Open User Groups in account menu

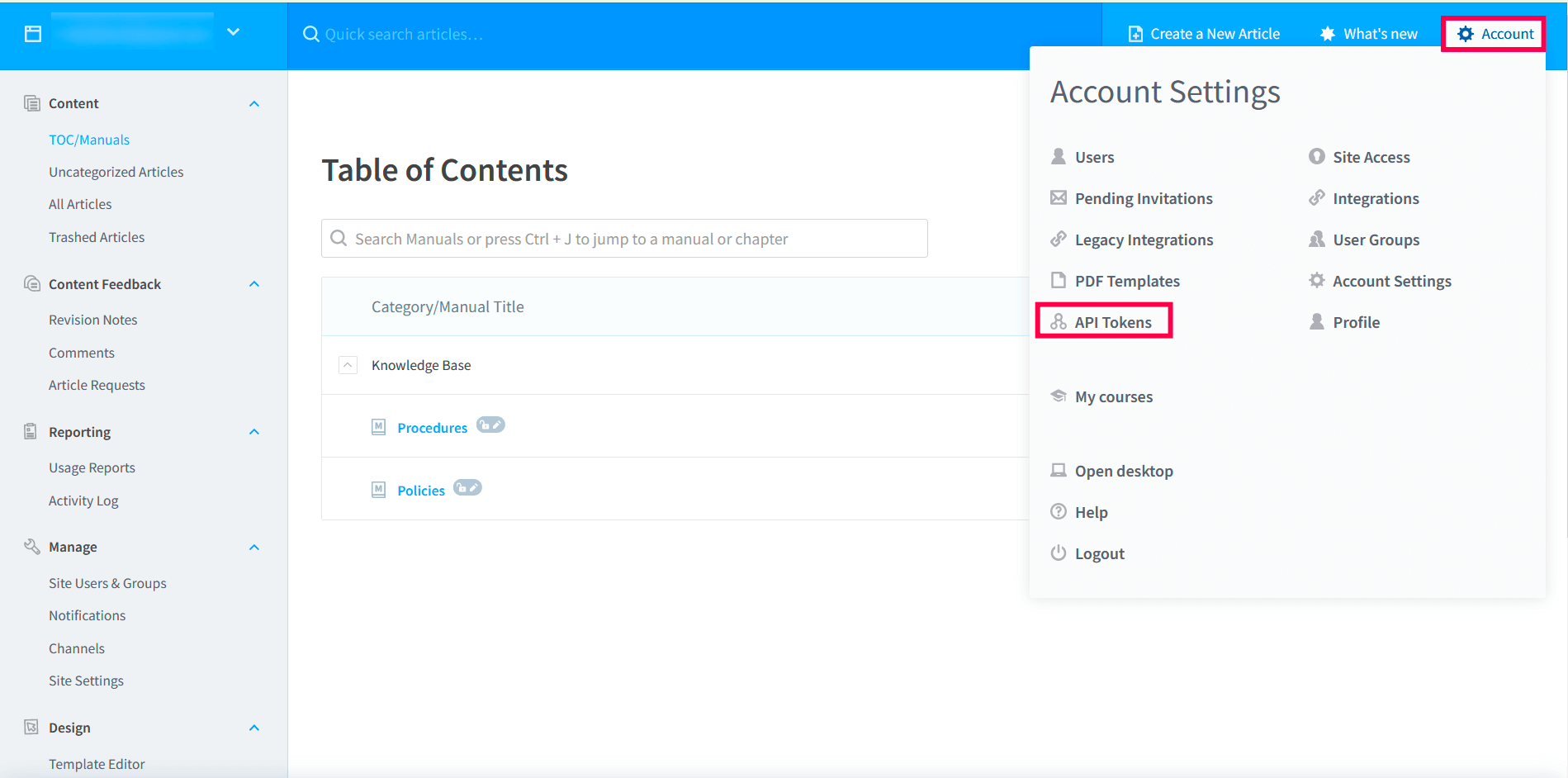(x=1376, y=240)
